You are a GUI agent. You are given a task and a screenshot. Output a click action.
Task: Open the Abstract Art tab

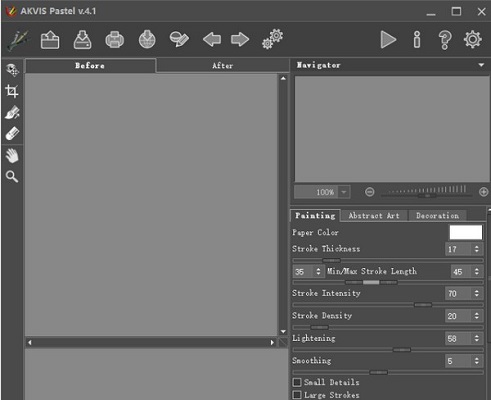pyautogui.click(x=374, y=216)
